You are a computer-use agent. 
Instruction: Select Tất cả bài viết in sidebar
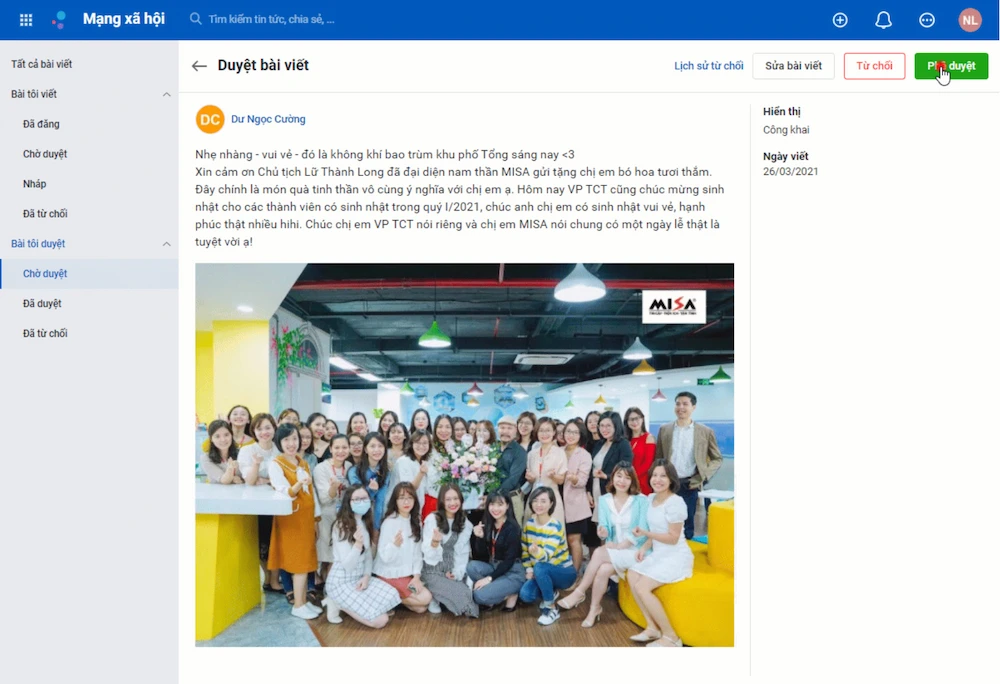pos(41,64)
